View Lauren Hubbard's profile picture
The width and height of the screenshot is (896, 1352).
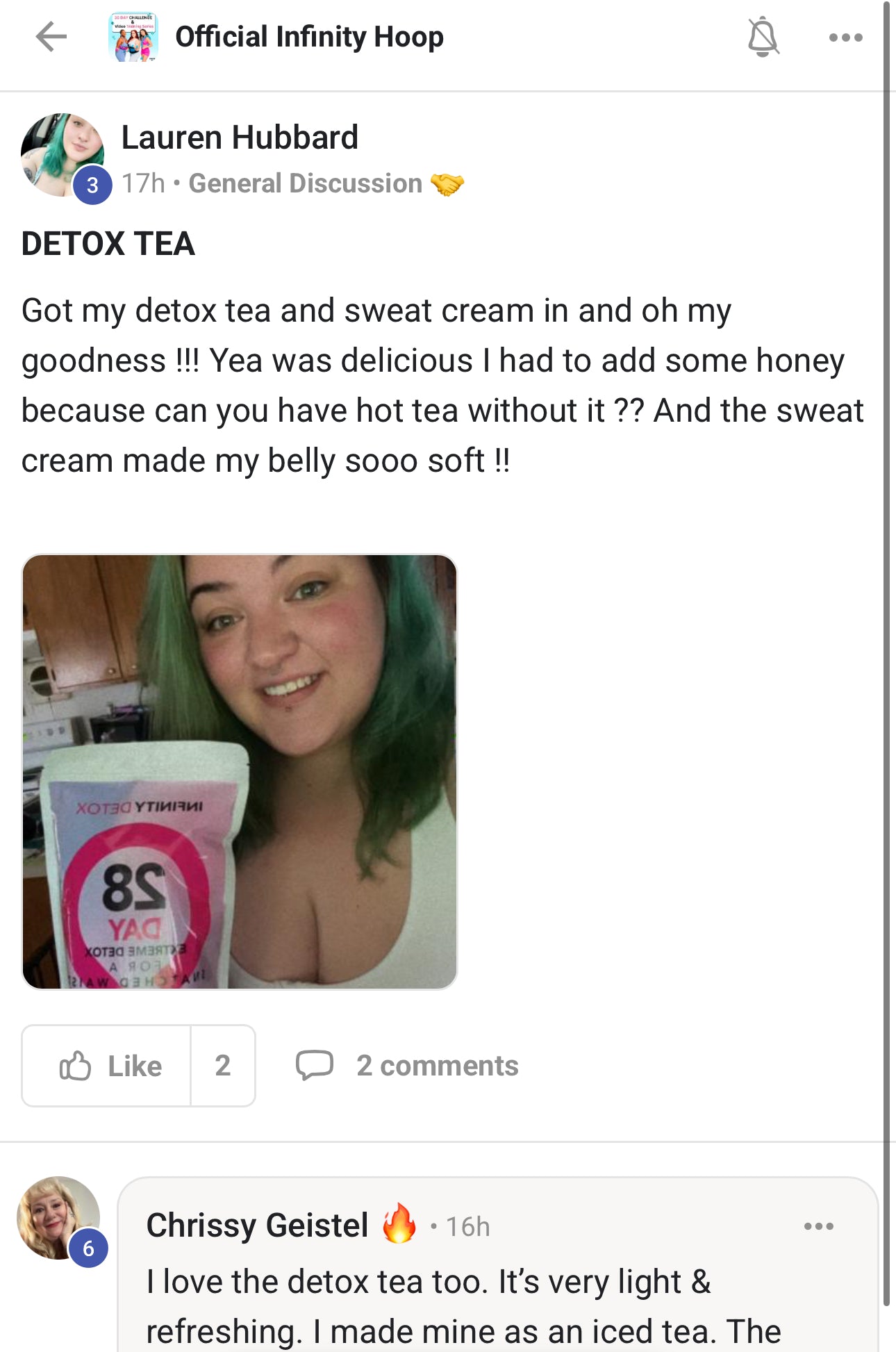[x=63, y=154]
